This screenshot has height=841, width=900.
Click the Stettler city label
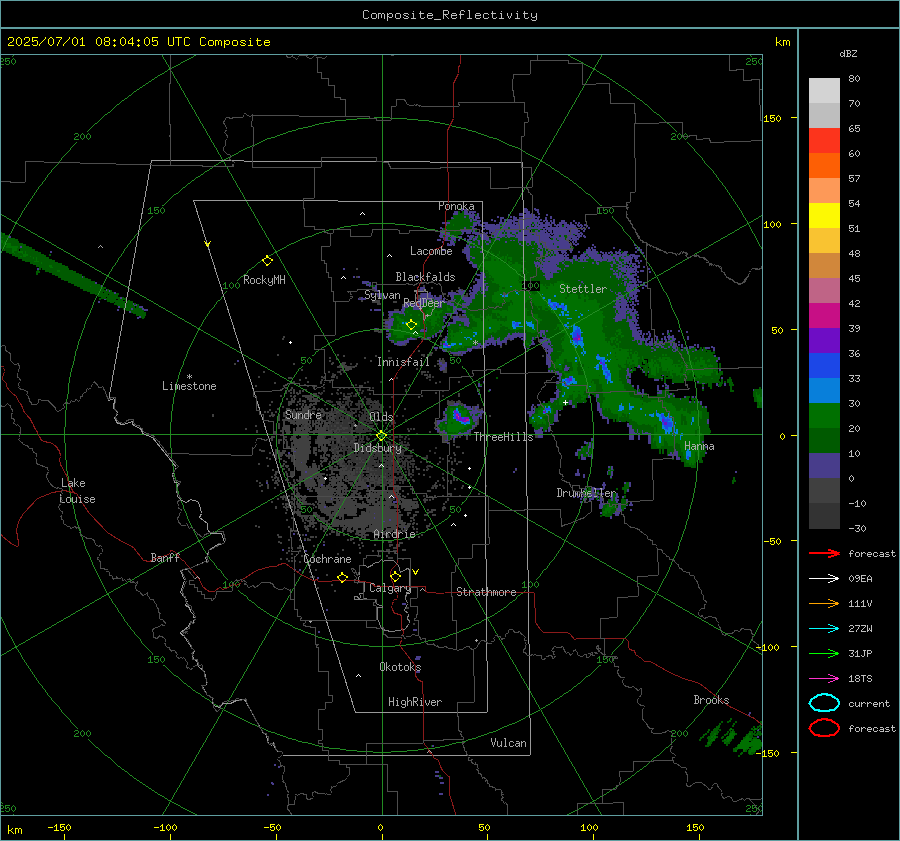(x=583, y=289)
